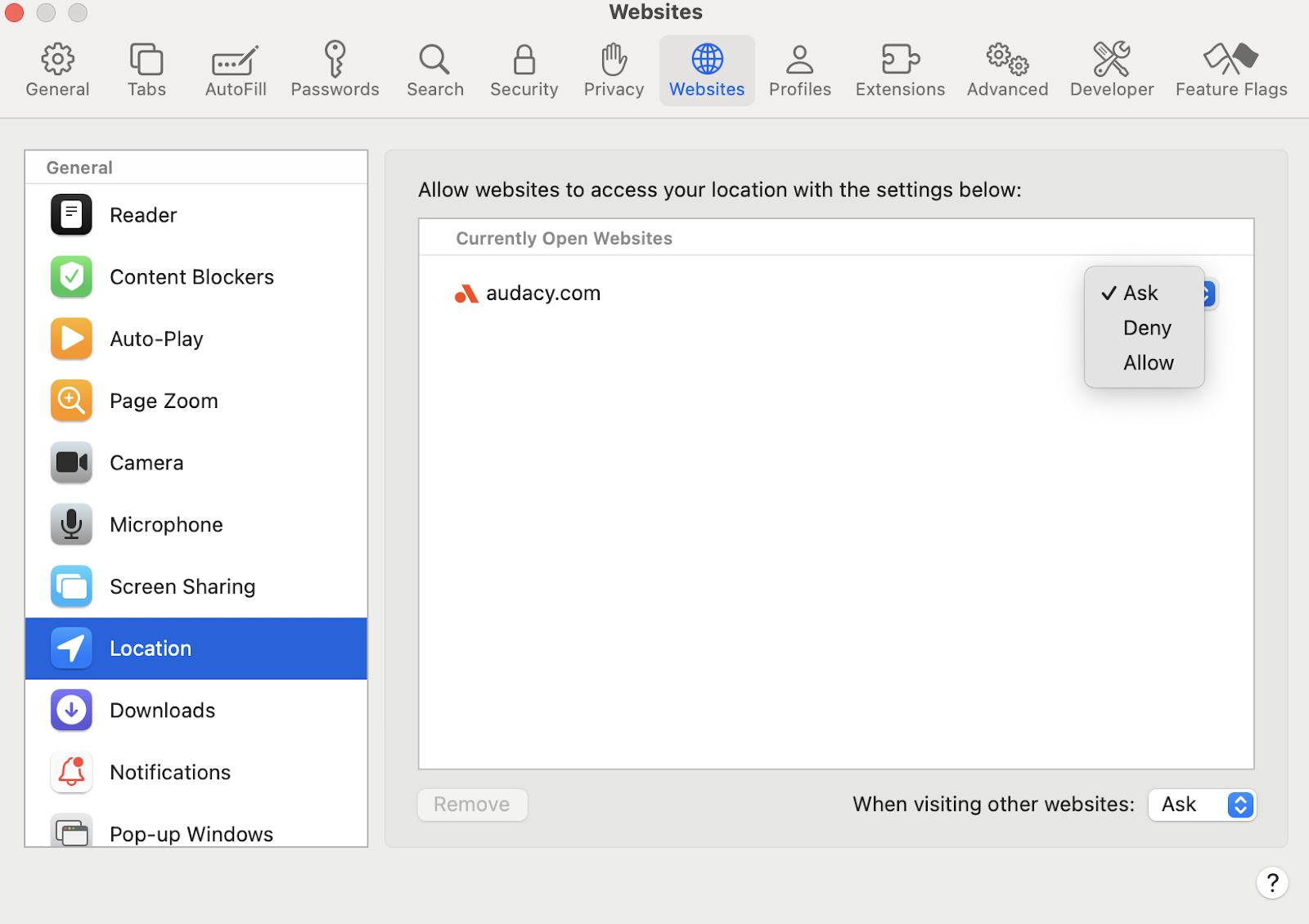
Task: Switch to the Privacy hand icon tab
Action: pos(614,70)
